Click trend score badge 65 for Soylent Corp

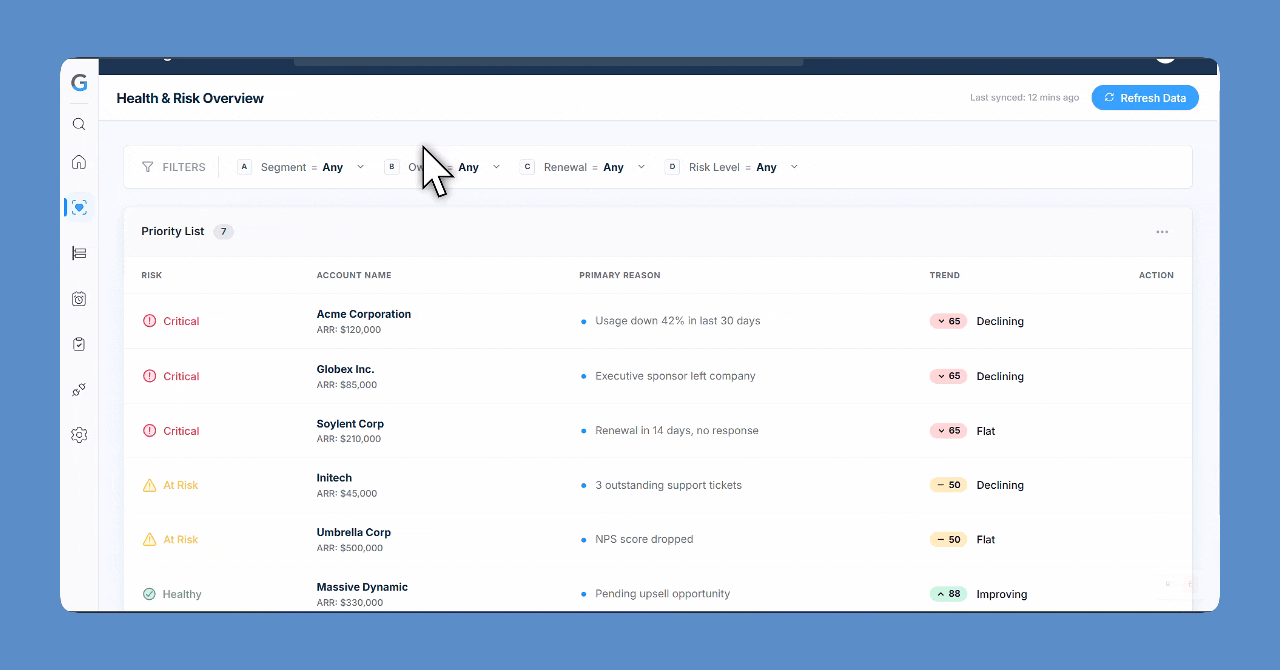[948, 431]
